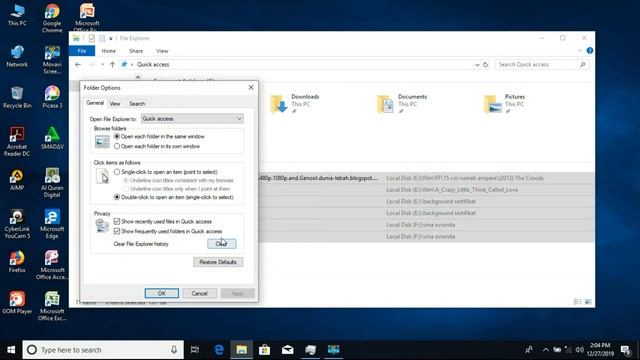The image size is (640, 360).
Task: Open Movavi Screen desktop shortcut
Action: pyautogui.click(x=52, y=60)
